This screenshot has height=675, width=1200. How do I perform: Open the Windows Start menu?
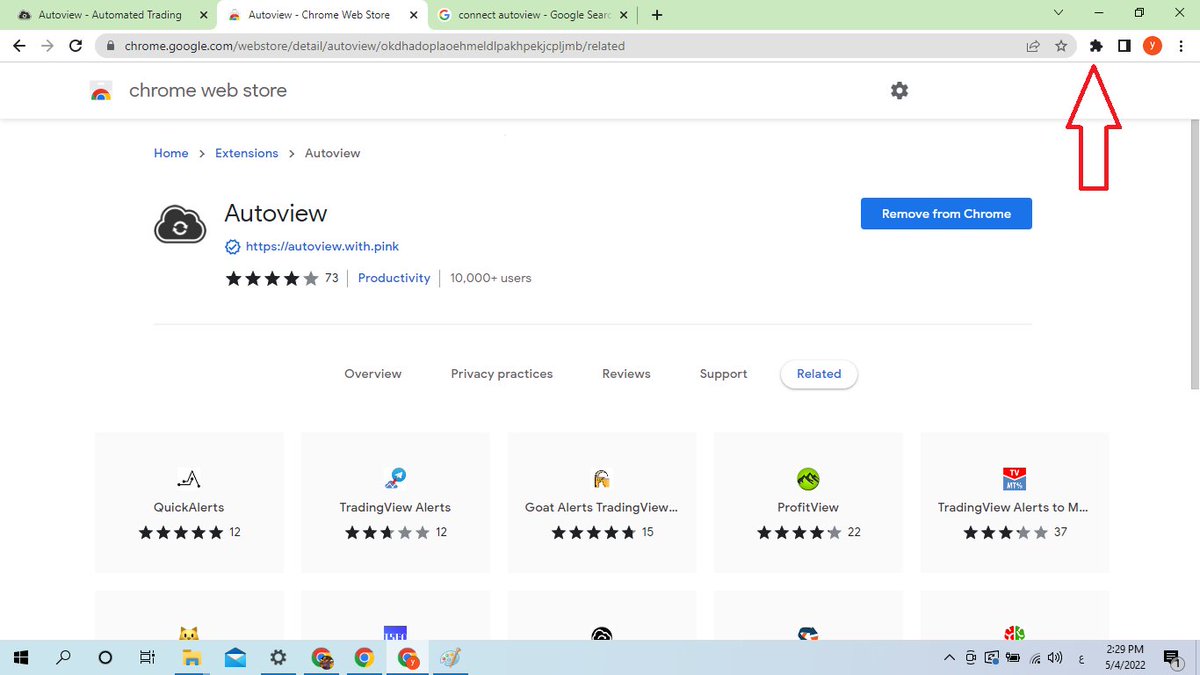pyautogui.click(x=21, y=657)
